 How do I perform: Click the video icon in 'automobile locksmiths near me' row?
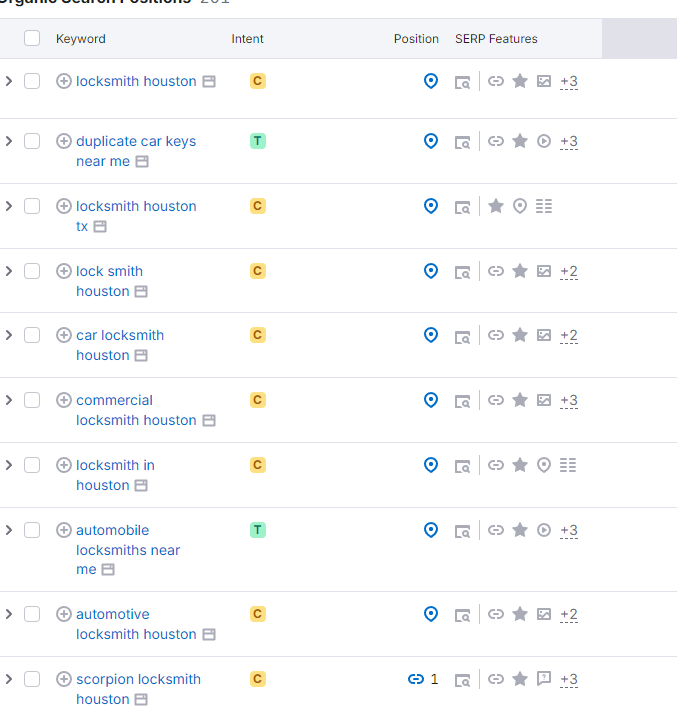point(544,530)
